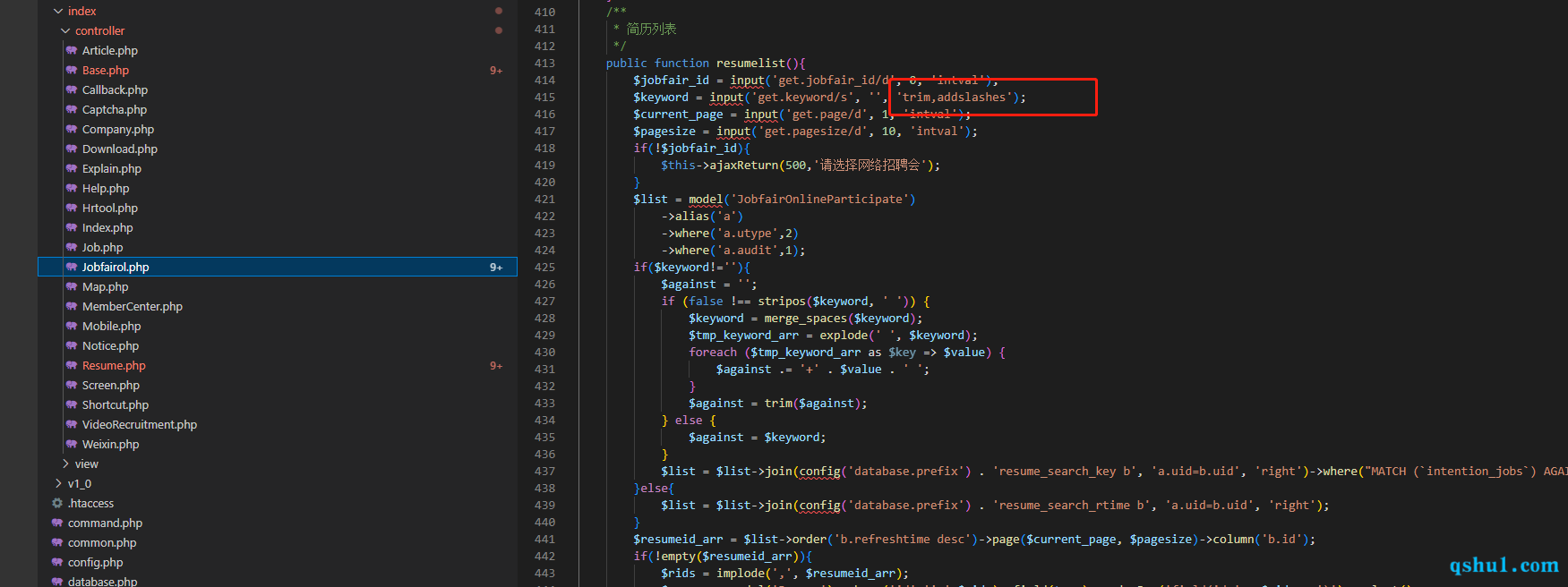
Task: Click PHP icon beside Mobile.php
Action: [72, 326]
